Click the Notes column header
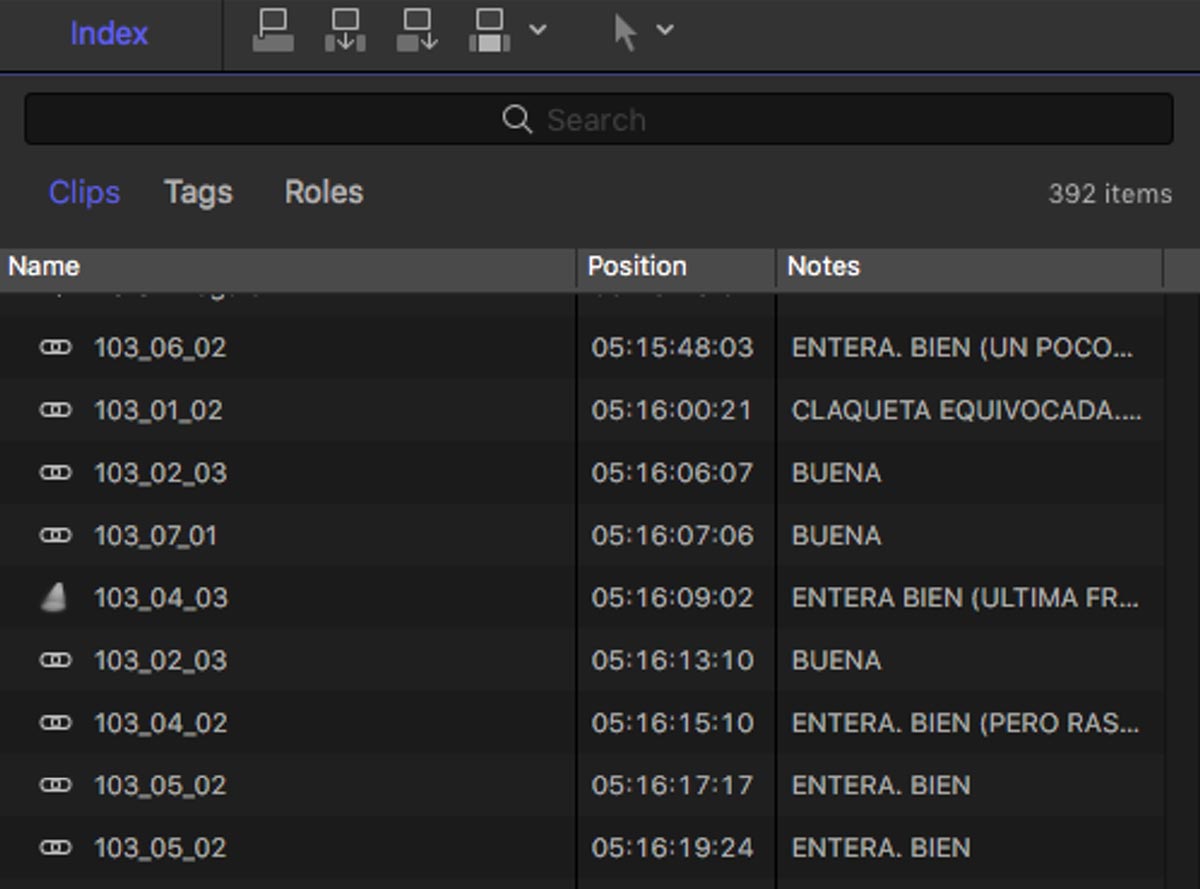Viewport: 1200px width, 889px height. coord(970,266)
